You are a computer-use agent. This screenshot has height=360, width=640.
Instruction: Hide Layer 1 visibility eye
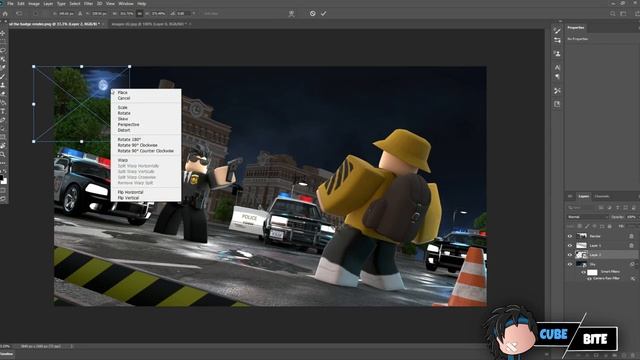pos(570,245)
